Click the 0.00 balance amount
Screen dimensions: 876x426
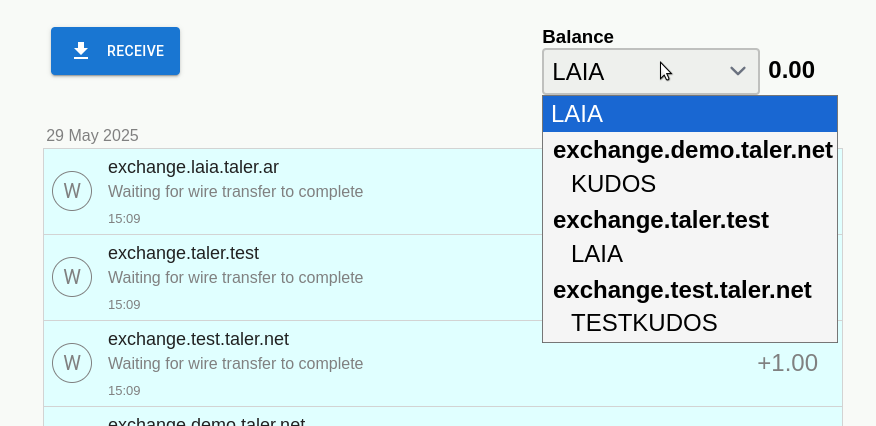point(791,71)
